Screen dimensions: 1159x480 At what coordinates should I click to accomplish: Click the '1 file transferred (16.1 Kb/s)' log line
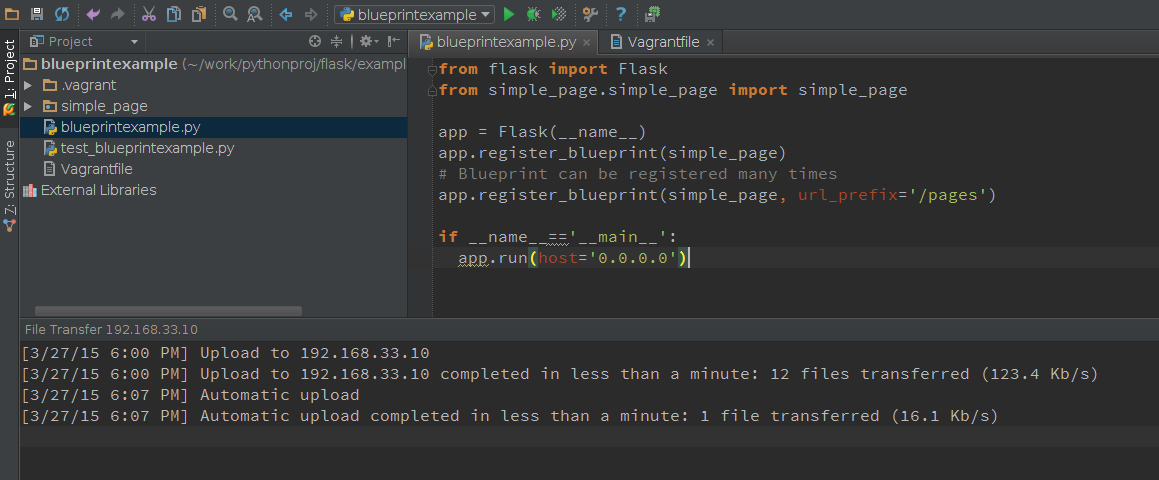pos(511,416)
